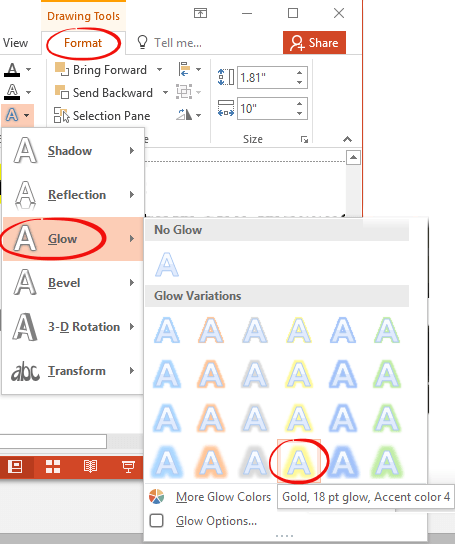
Task: Open More Glow Colors
Action: tap(223, 497)
